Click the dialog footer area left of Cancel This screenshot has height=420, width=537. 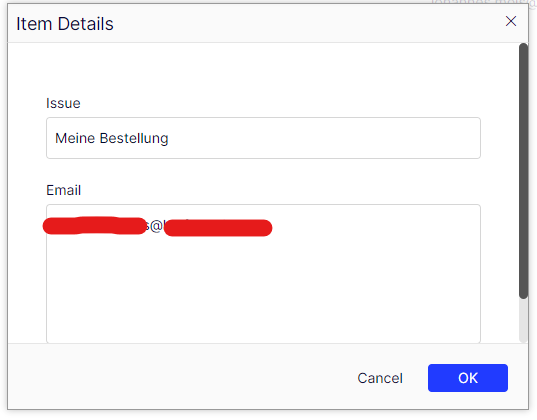tap(178, 377)
